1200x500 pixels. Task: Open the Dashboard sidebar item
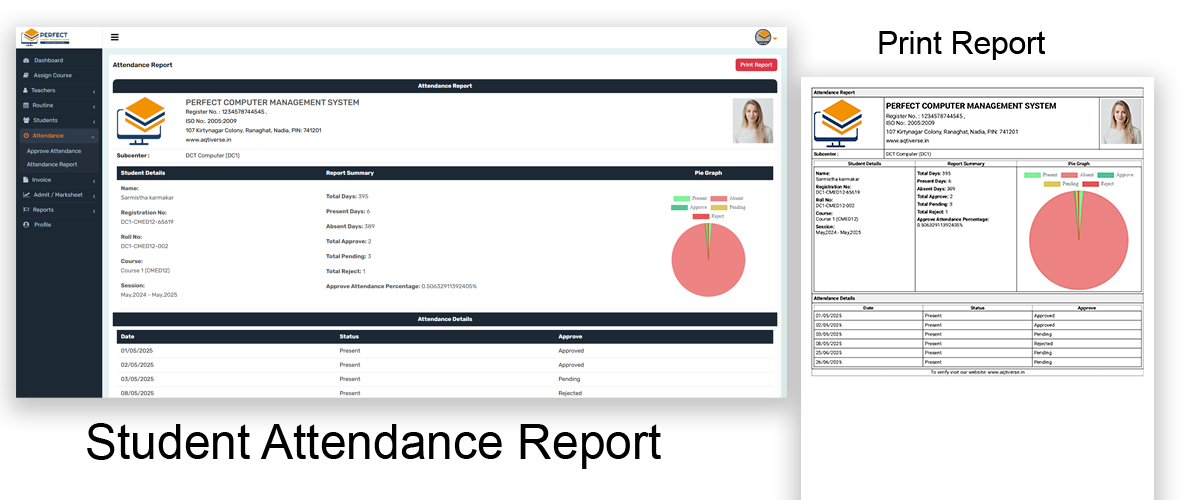coord(48,60)
